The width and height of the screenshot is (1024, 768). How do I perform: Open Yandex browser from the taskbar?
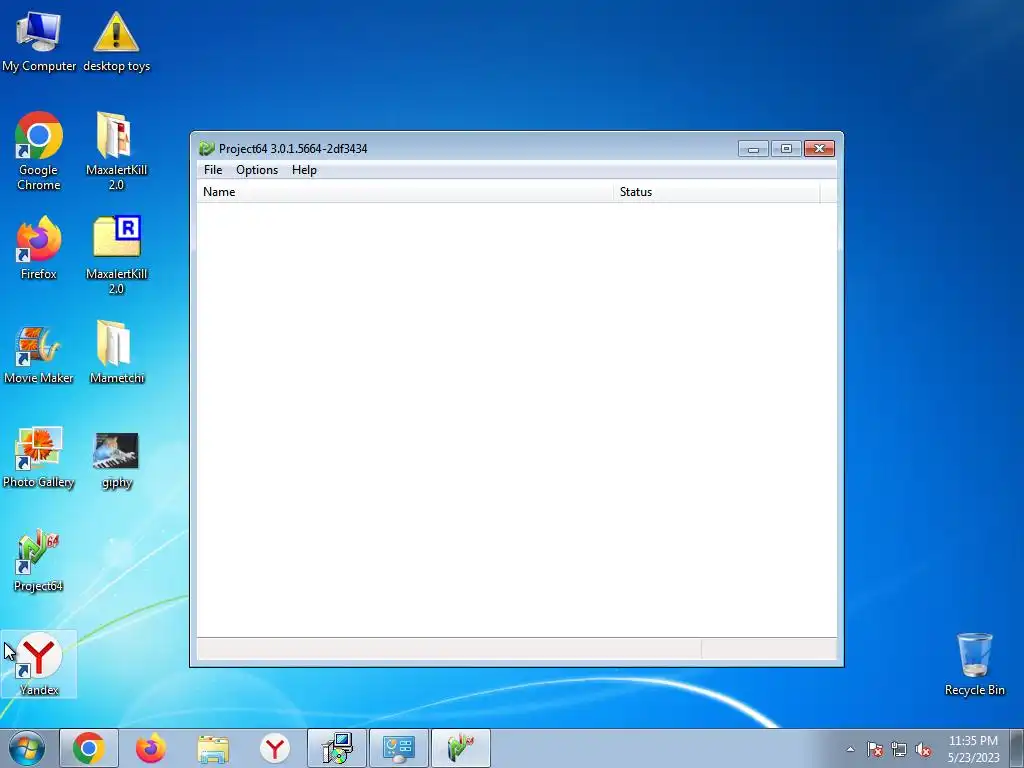(x=275, y=748)
